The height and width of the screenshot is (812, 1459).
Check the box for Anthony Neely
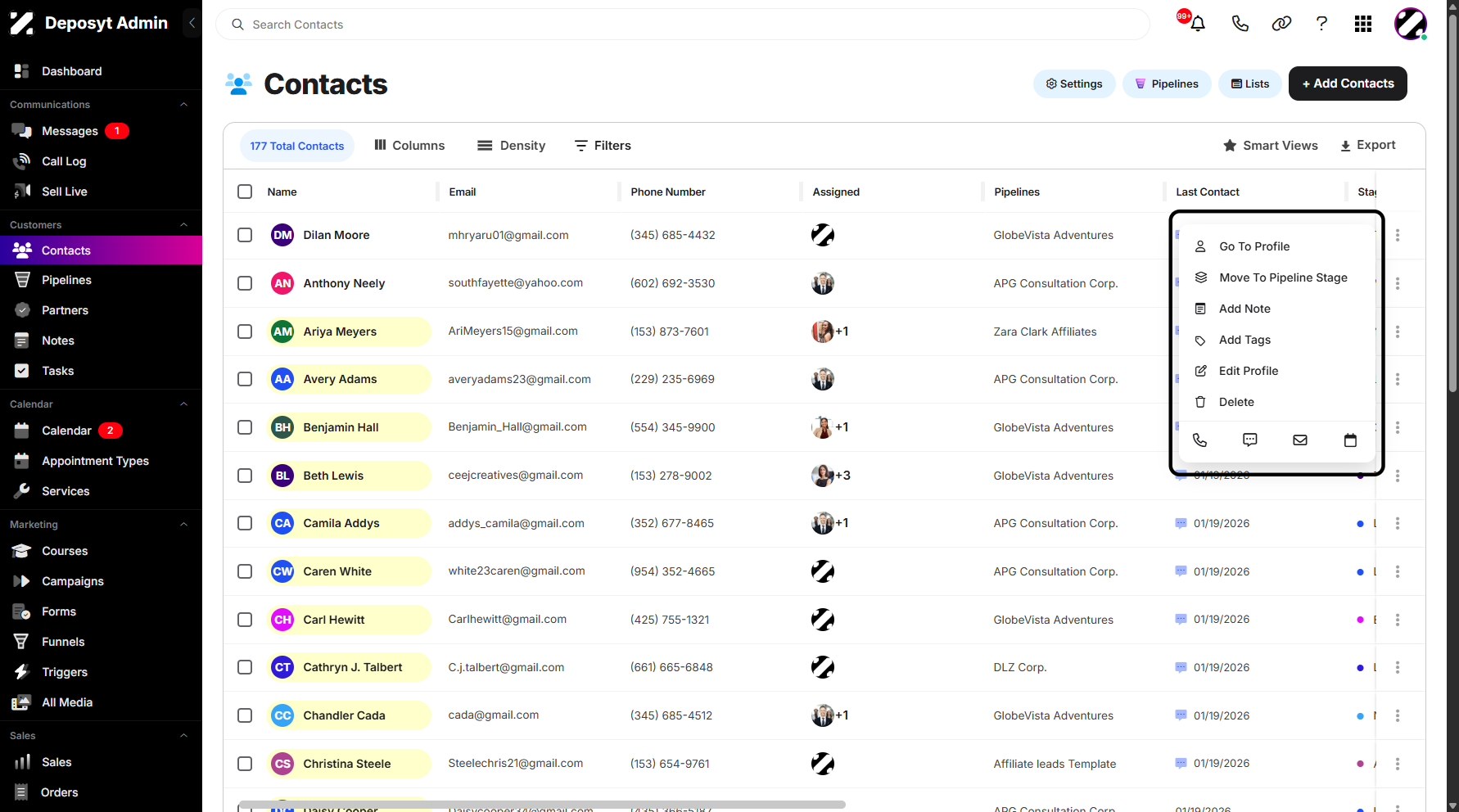coord(245,283)
